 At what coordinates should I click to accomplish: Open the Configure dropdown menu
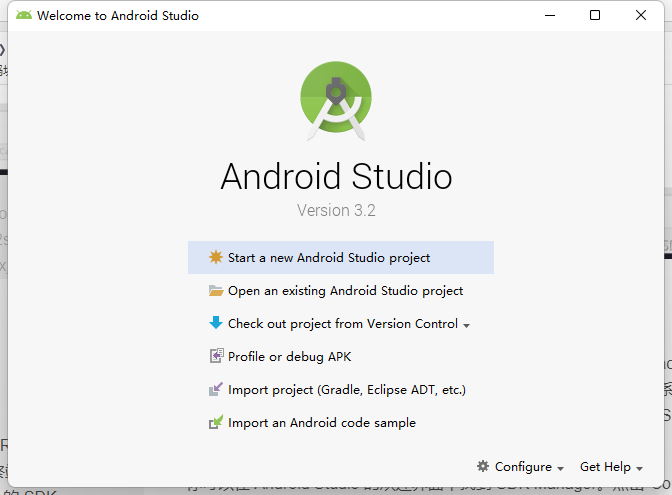pyautogui.click(x=521, y=467)
